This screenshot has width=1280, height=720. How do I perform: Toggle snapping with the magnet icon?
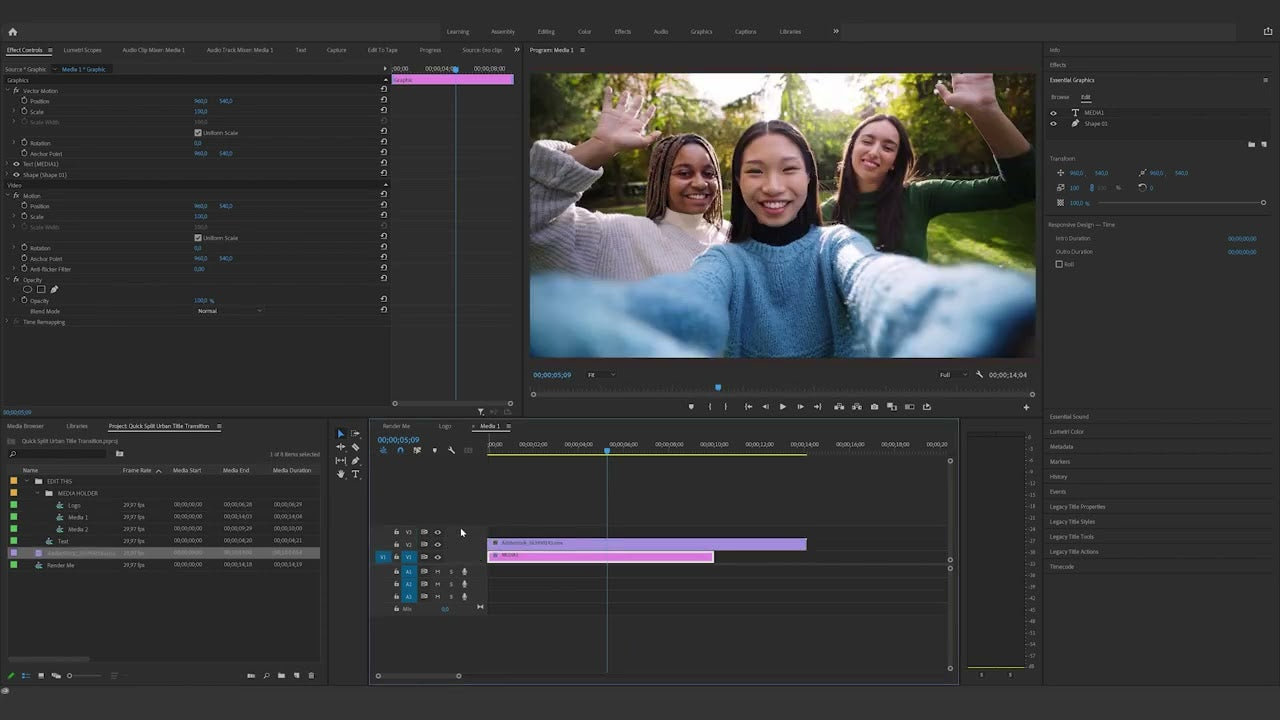tap(400, 450)
